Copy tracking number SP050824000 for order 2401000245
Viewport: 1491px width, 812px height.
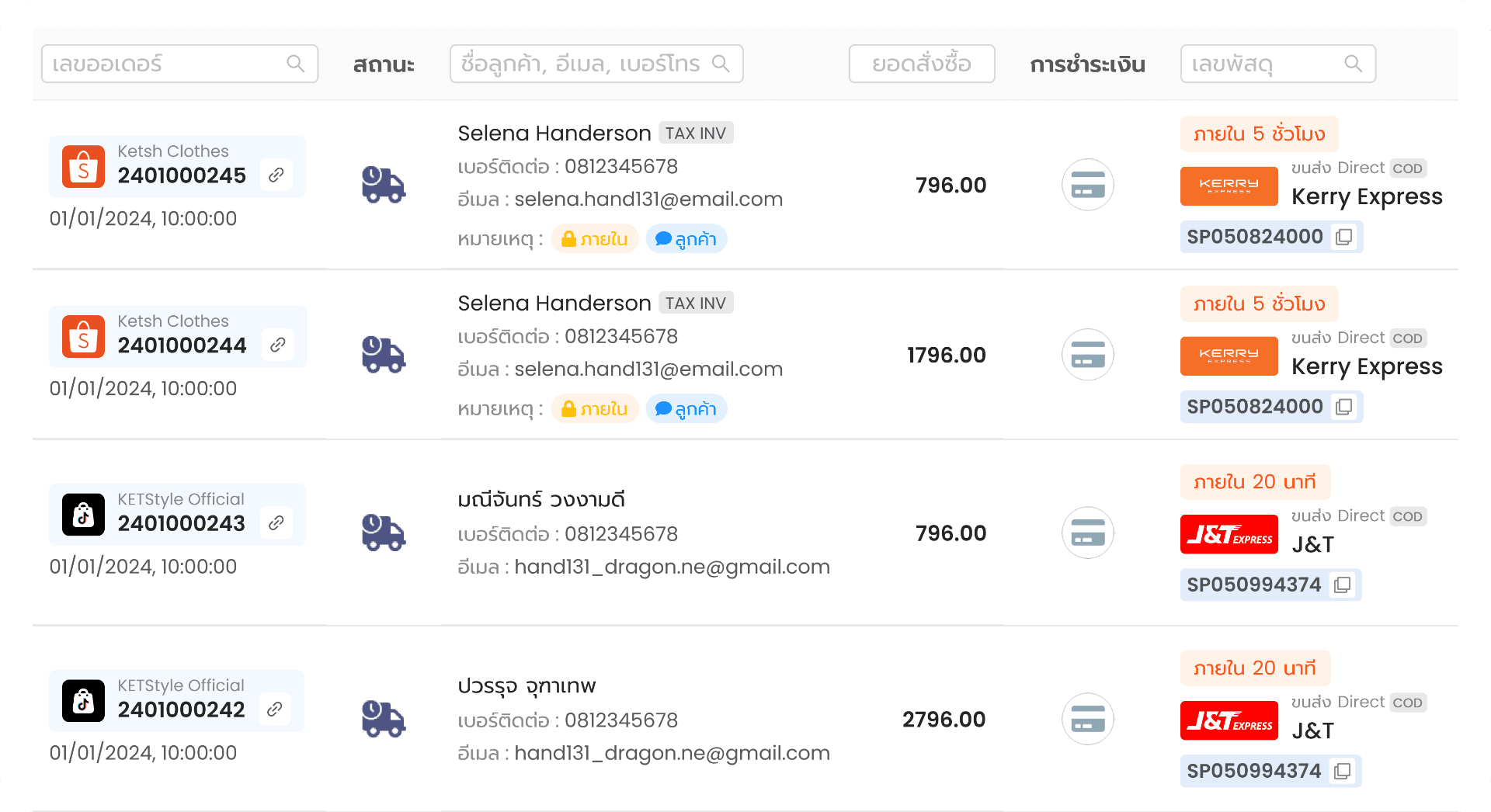pyautogui.click(x=1344, y=237)
